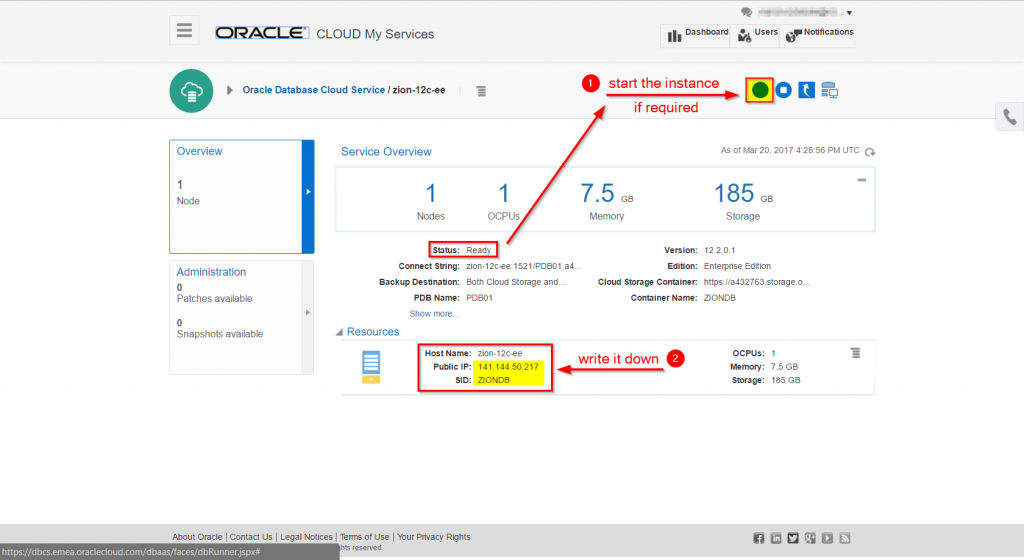1024x560 pixels.
Task: Click the ZIONDB container name value
Action: [720, 298]
